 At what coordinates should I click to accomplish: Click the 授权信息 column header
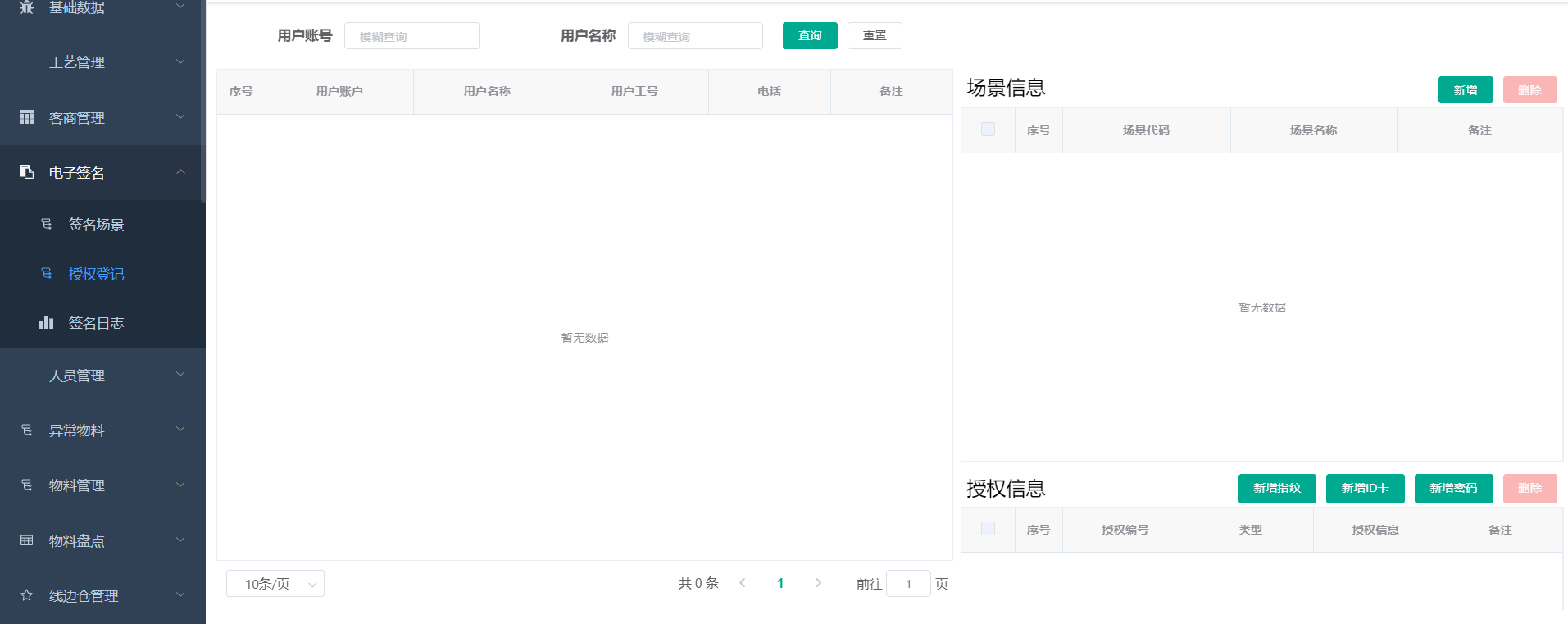tap(1375, 530)
